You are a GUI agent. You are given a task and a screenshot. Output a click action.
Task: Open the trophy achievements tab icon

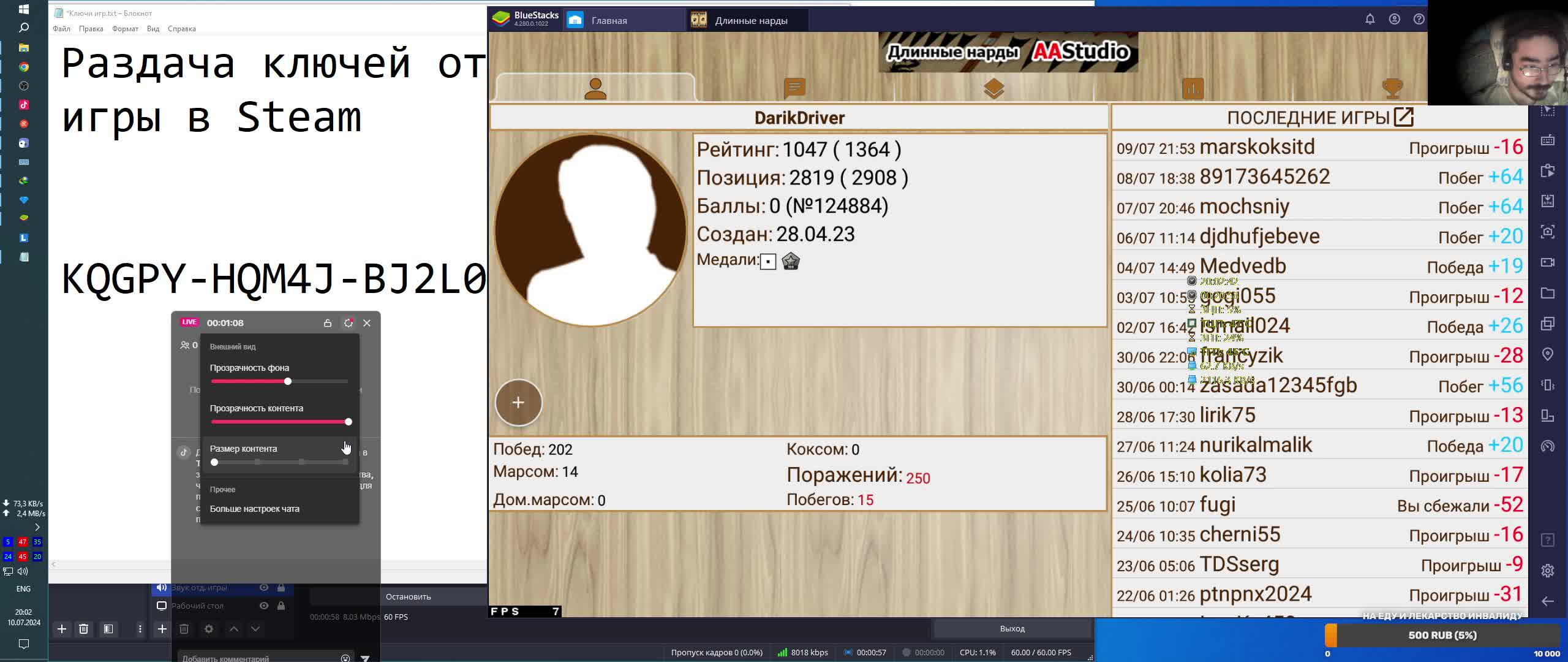coord(1392,88)
